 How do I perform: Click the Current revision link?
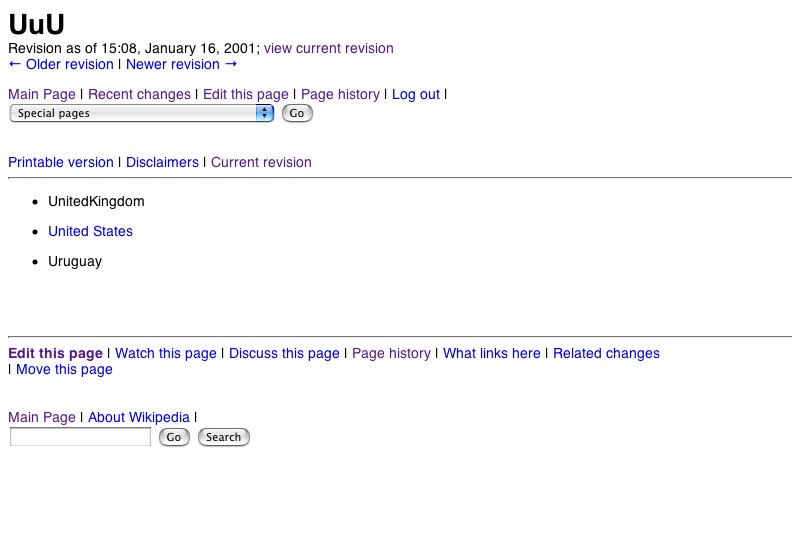click(261, 162)
